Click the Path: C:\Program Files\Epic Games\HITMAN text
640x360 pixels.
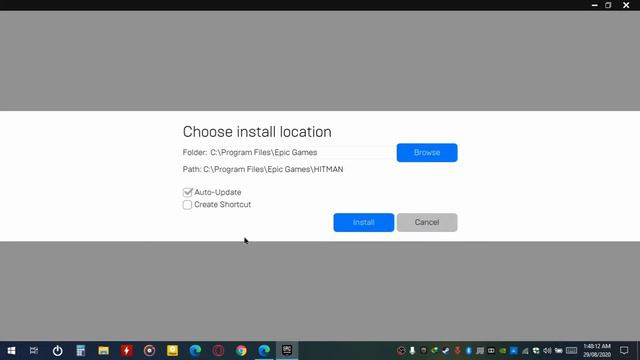click(x=263, y=169)
